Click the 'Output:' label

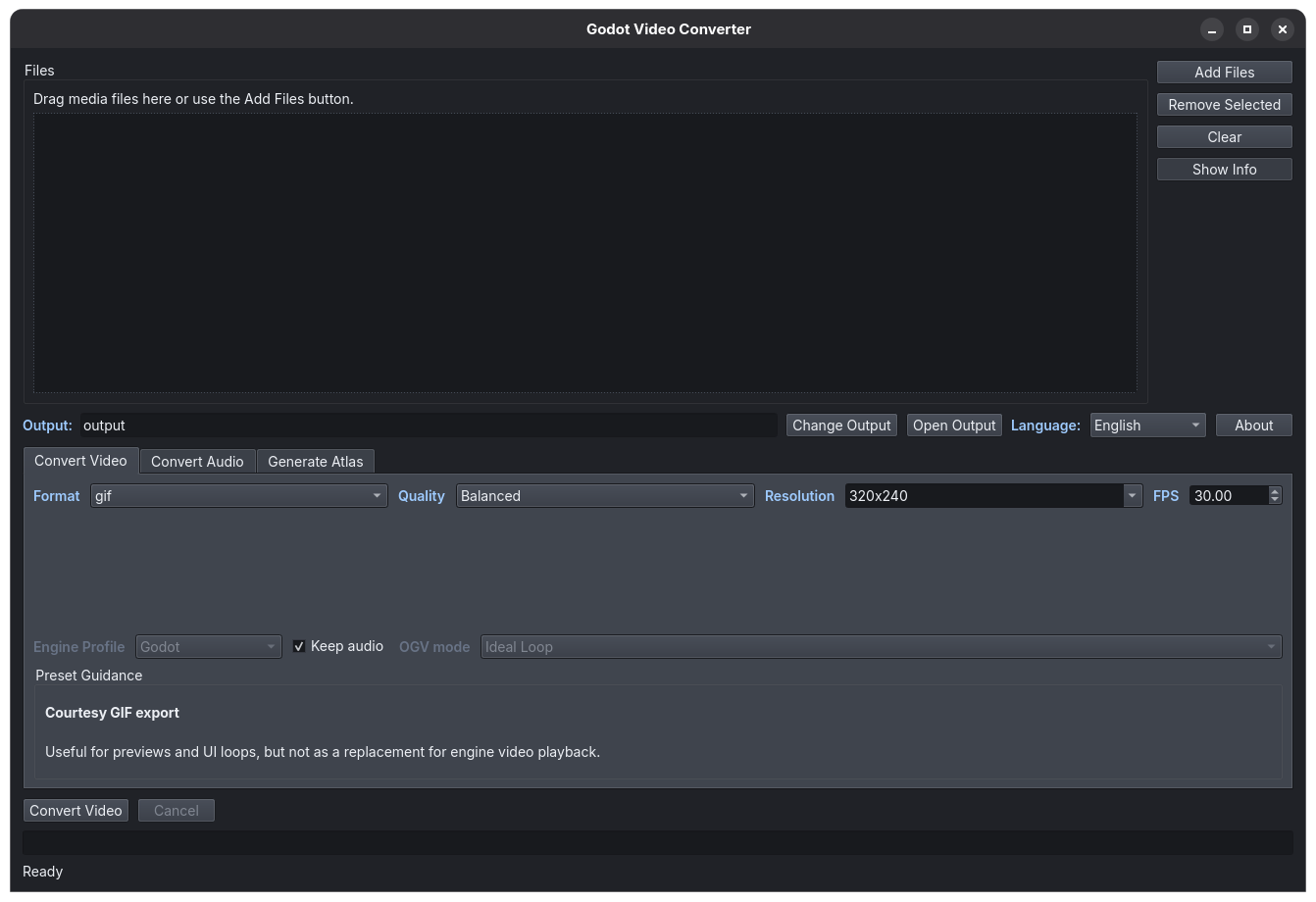coord(47,426)
